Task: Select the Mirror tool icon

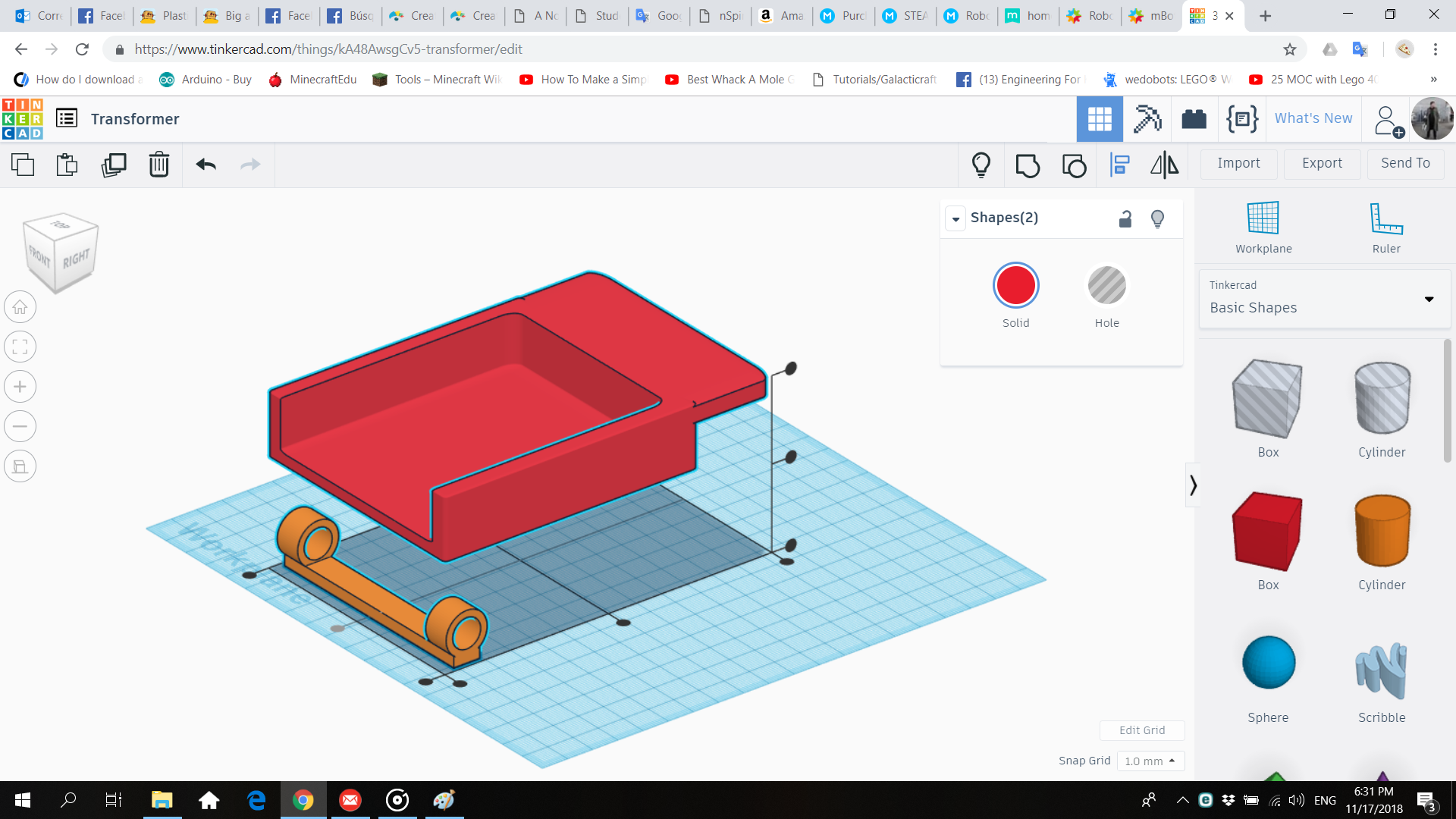Action: click(1164, 165)
